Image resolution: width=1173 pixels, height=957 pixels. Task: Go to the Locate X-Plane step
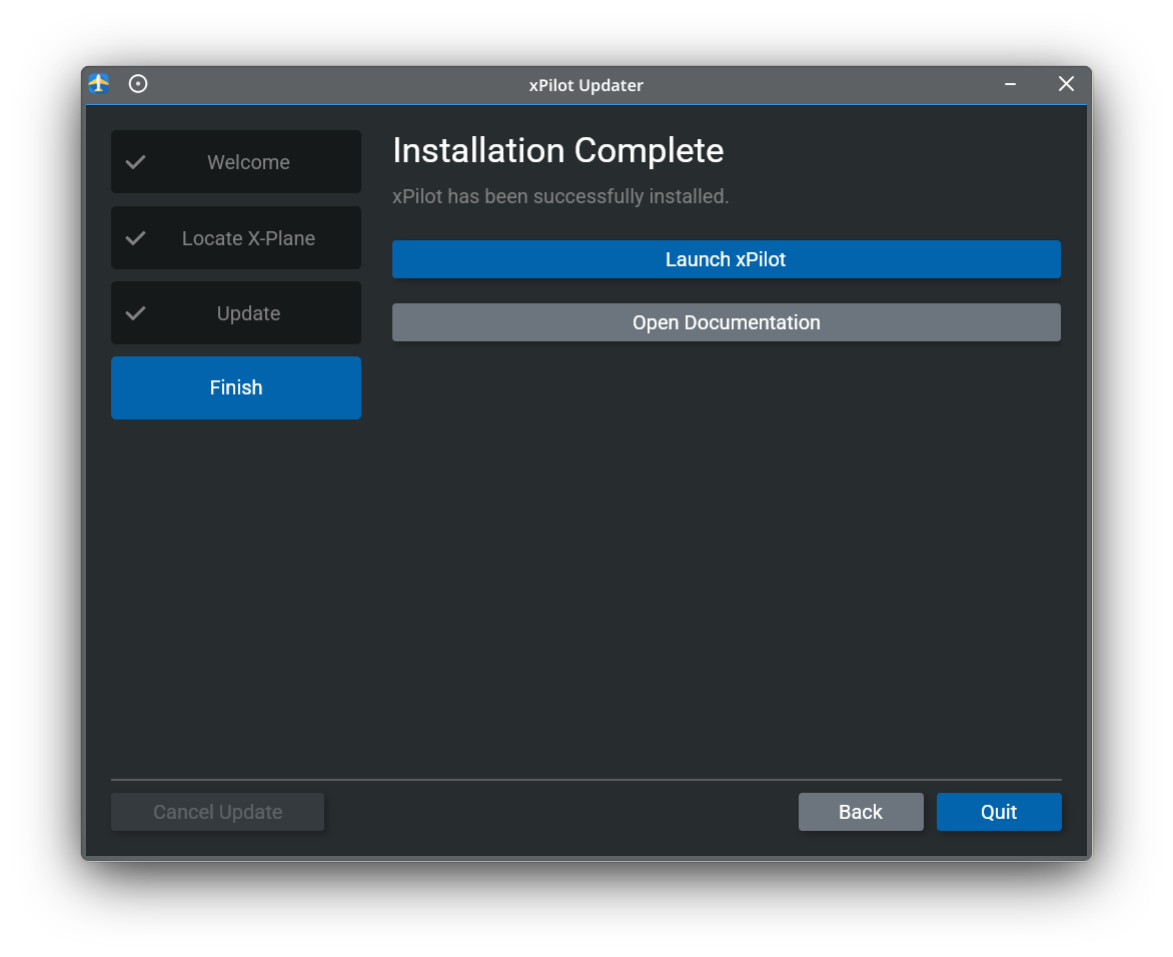coord(248,238)
